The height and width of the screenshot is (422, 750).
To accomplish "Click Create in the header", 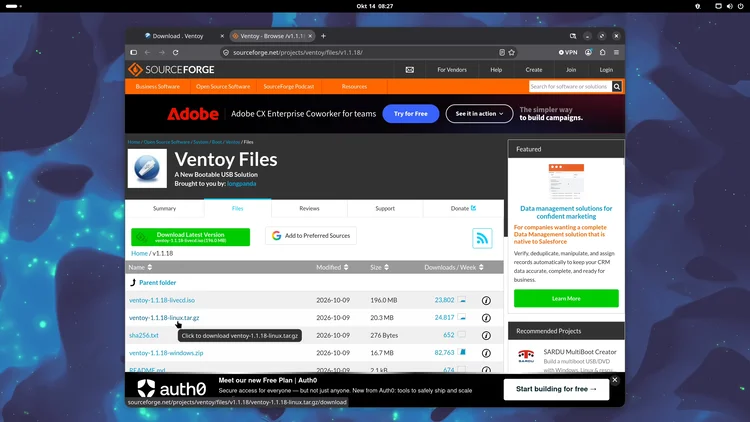I will pyautogui.click(x=534, y=70).
